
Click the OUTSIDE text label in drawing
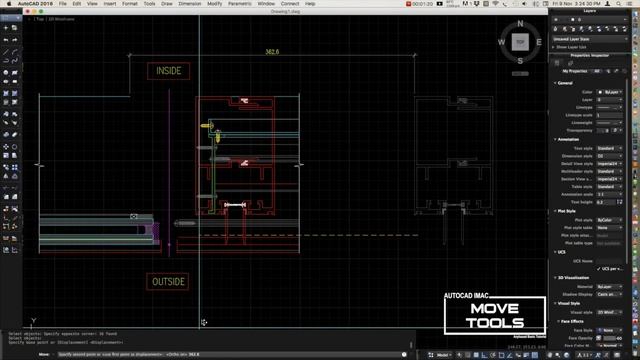click(x=168, y=282)
